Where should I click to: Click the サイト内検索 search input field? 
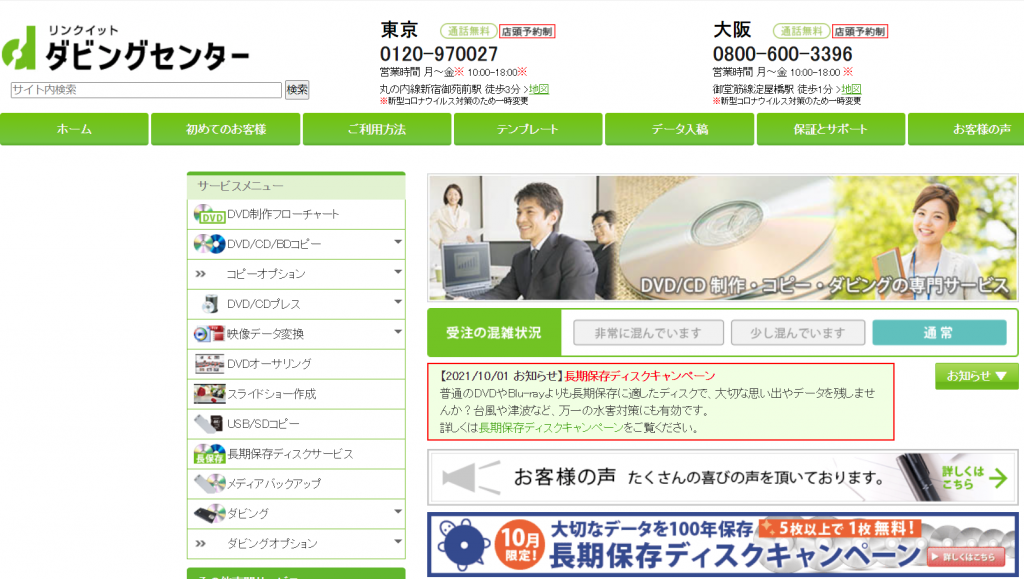click(146, 90)
